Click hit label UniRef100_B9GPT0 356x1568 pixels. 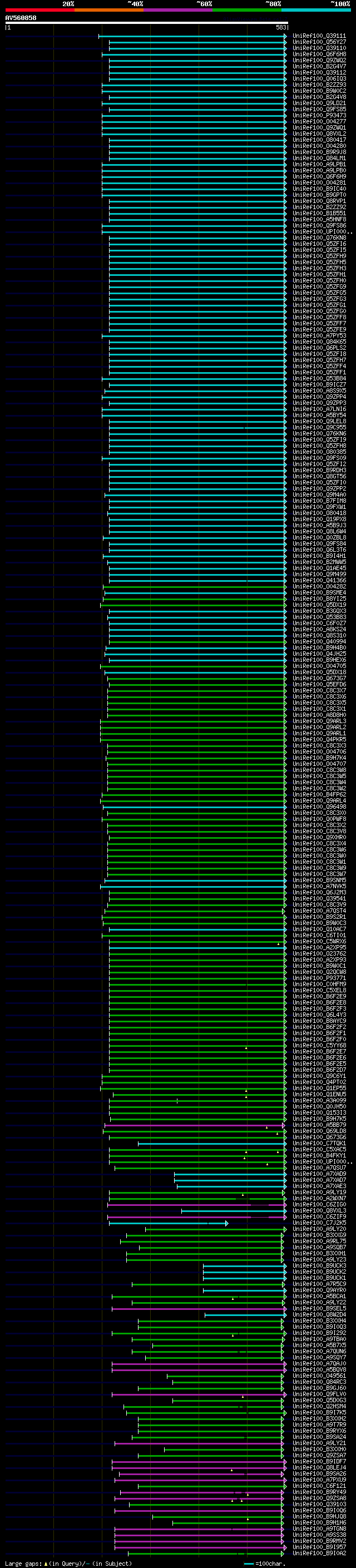pyautogui.click(x=319, y=195)
